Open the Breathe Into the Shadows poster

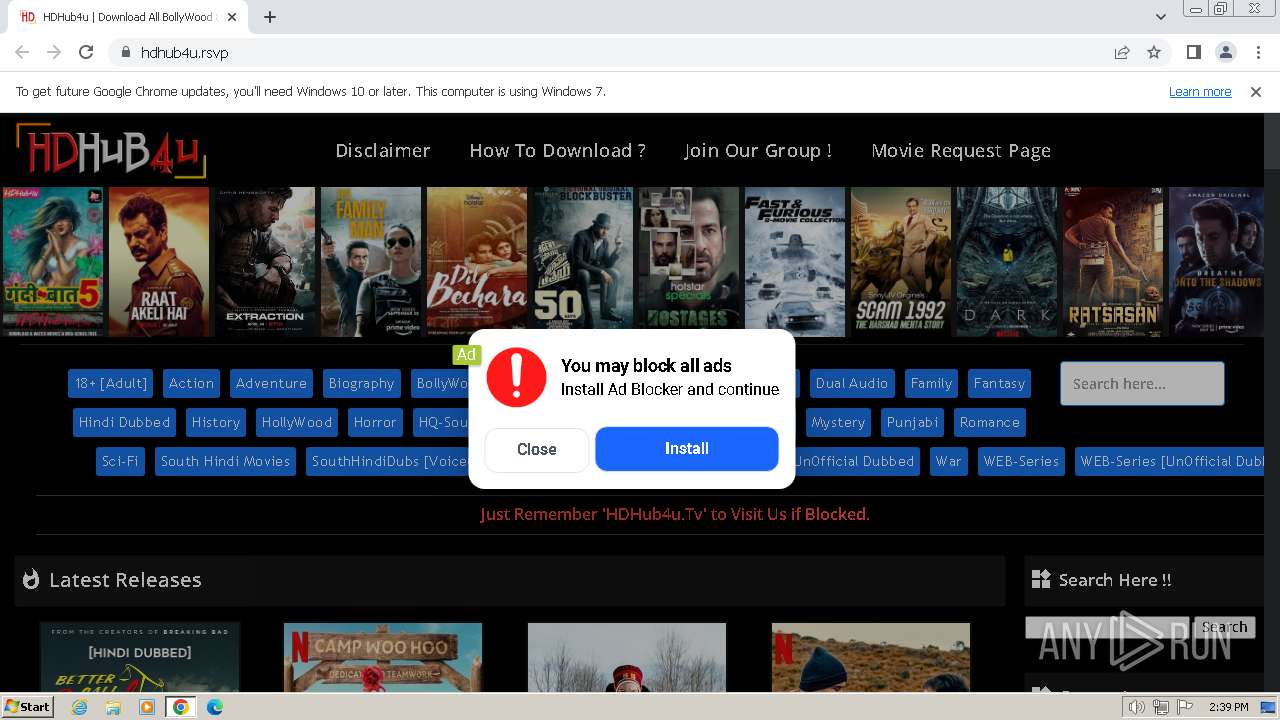1217,262
